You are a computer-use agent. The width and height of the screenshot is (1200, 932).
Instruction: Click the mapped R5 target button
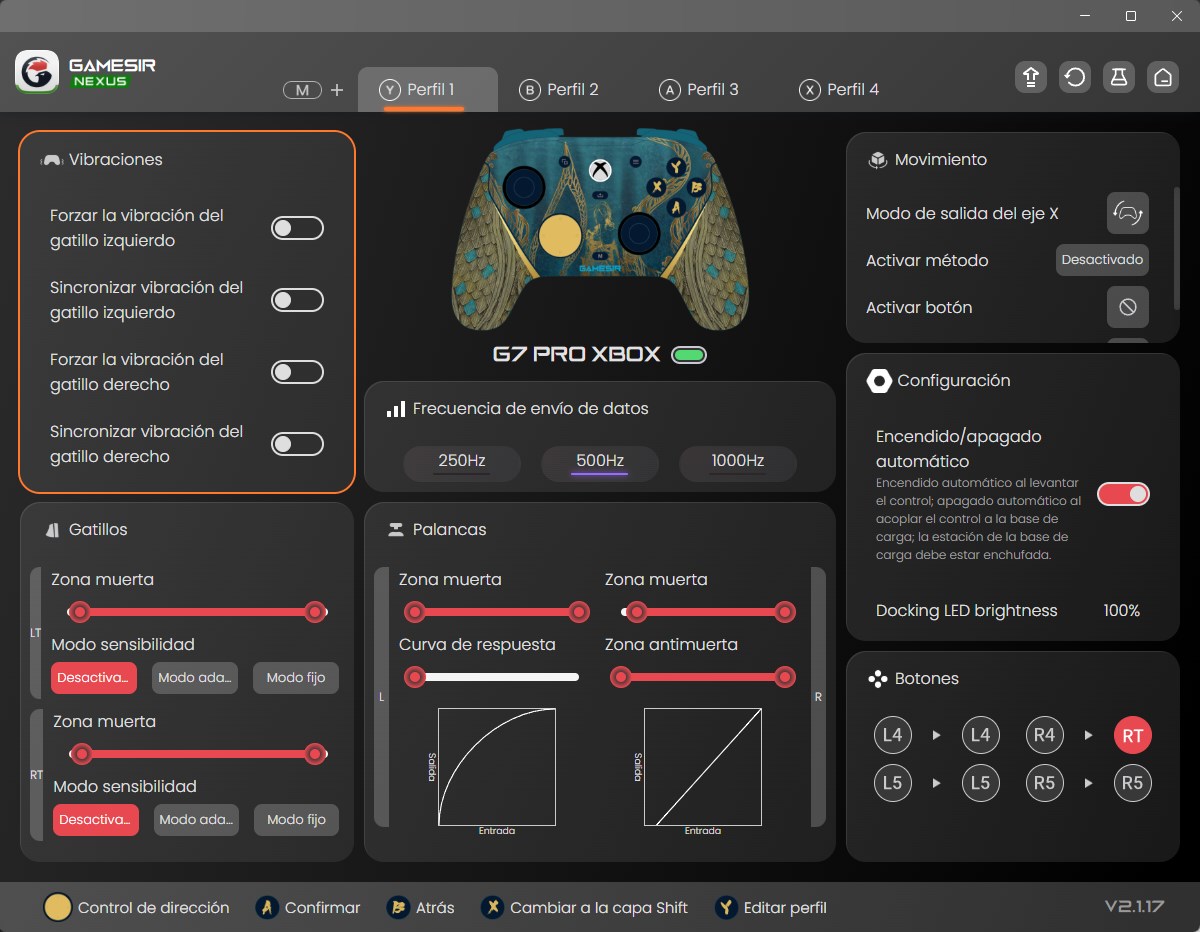tap(1133, 783)
